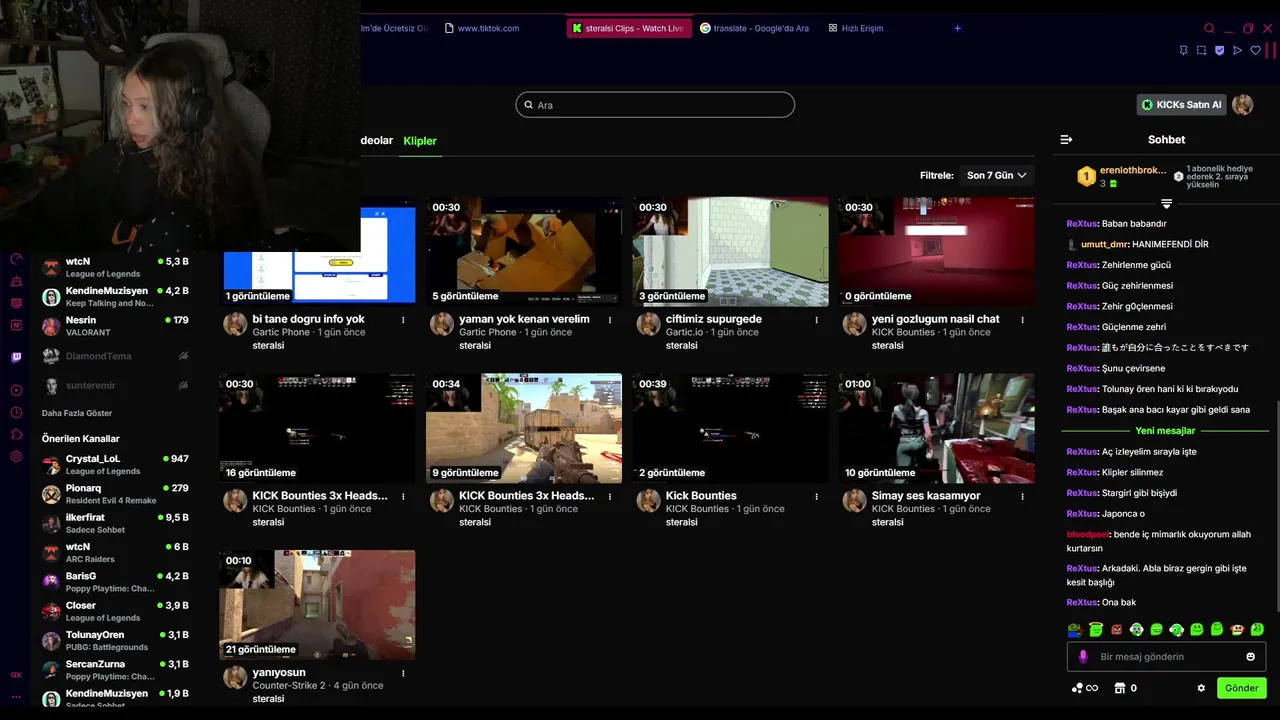
Task: Open the extensions puzzle sidebar icon
Action: (16, 435)
